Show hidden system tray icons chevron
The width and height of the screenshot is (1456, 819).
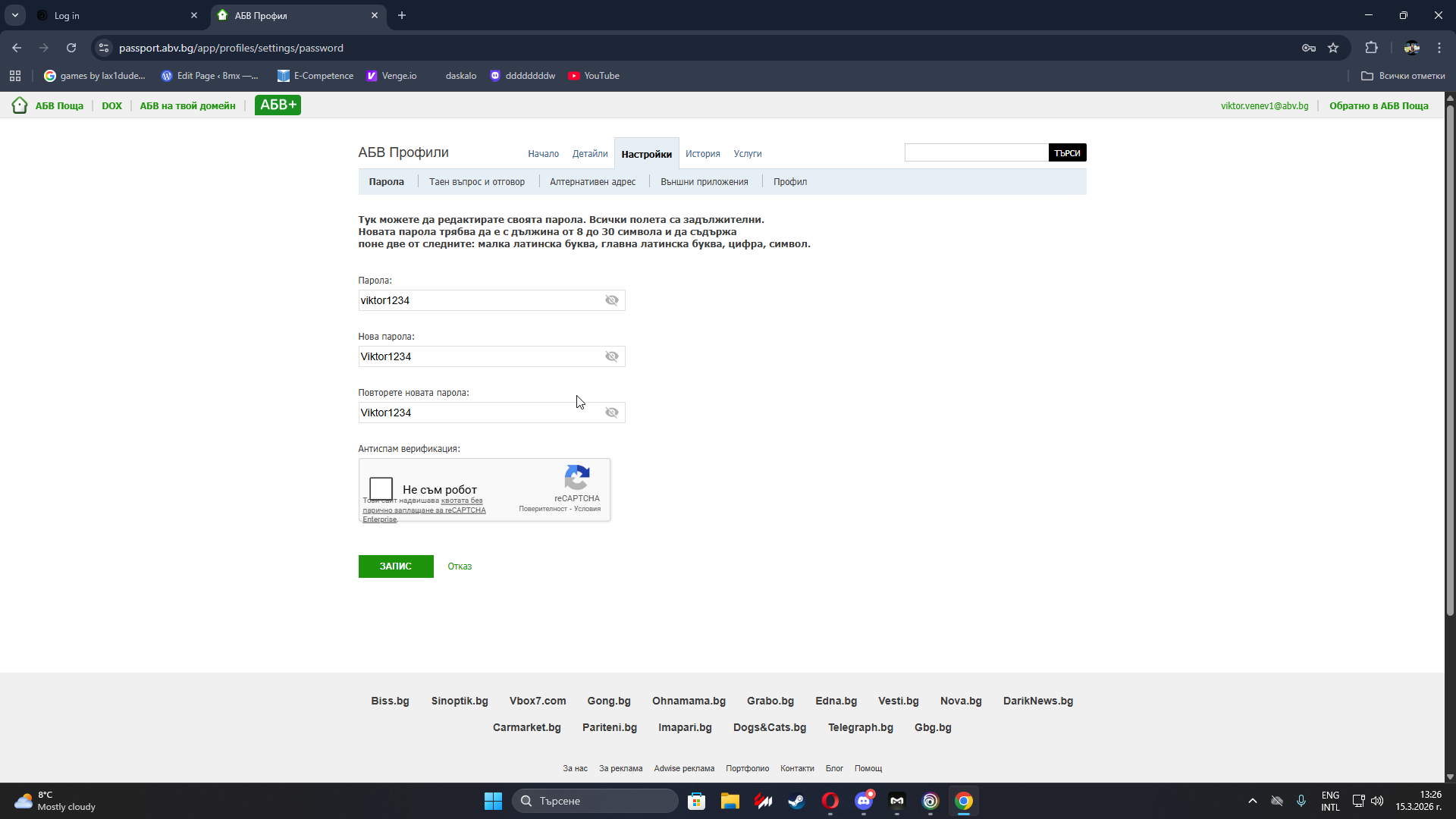coord(1253,801)
